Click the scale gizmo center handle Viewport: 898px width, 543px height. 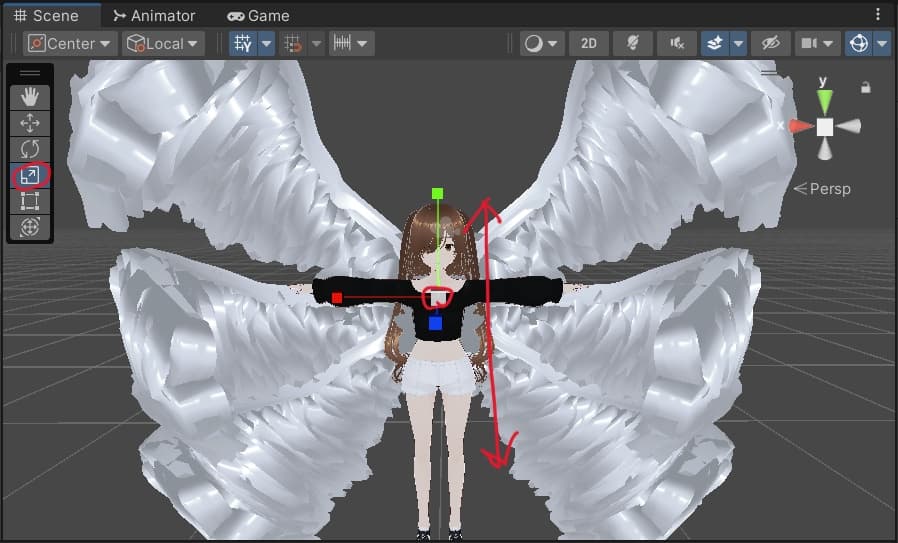pyautogui.click(x=437, y=297)
